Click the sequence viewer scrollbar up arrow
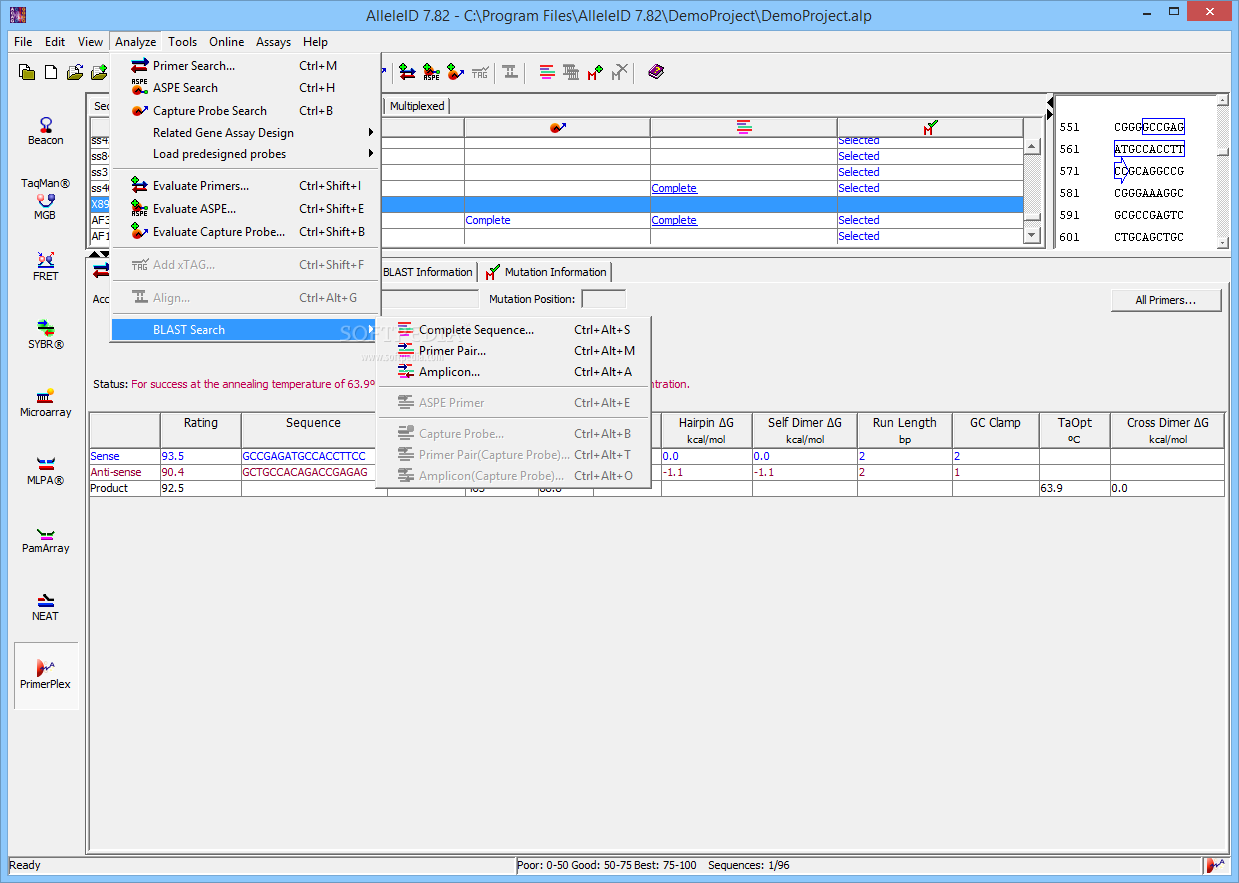The height and width of the screenshot is (883, 1239). pos(1222,102)
